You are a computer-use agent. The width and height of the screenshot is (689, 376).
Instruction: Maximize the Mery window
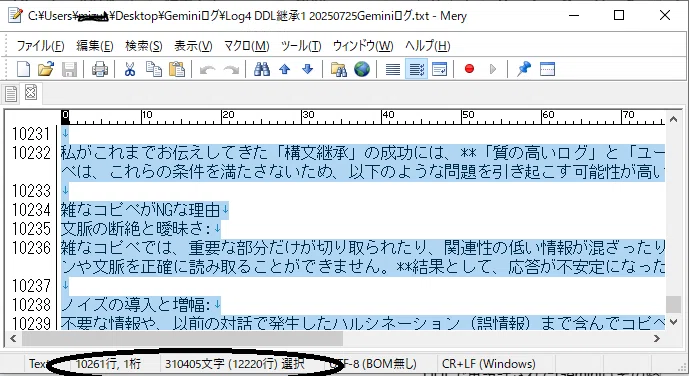(x=619, y=15)
